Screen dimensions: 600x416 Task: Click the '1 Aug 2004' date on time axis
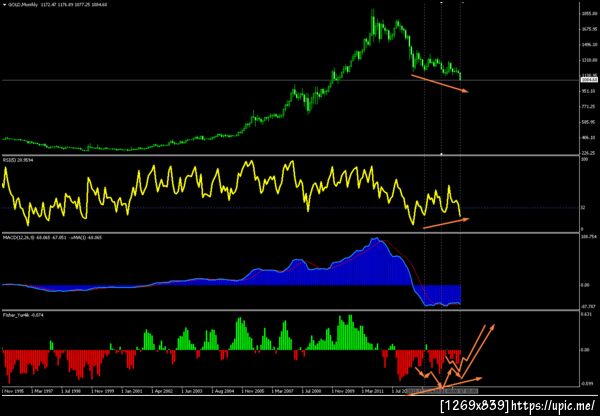(223, 392)
